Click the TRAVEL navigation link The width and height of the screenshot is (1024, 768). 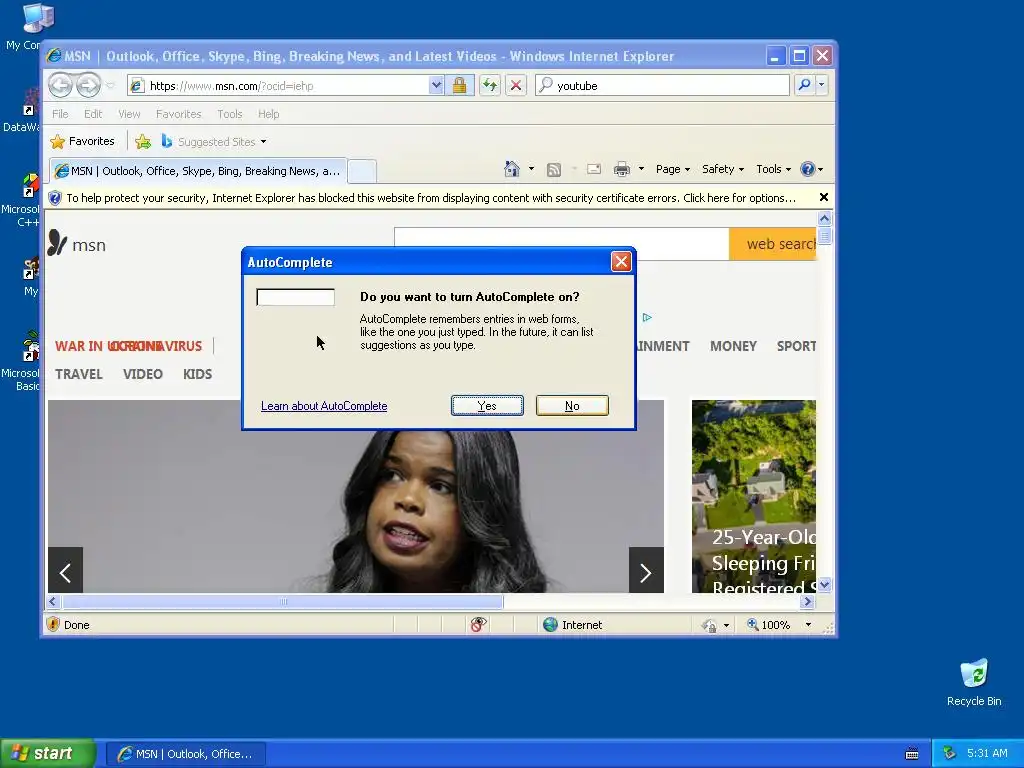click(79, 374)
